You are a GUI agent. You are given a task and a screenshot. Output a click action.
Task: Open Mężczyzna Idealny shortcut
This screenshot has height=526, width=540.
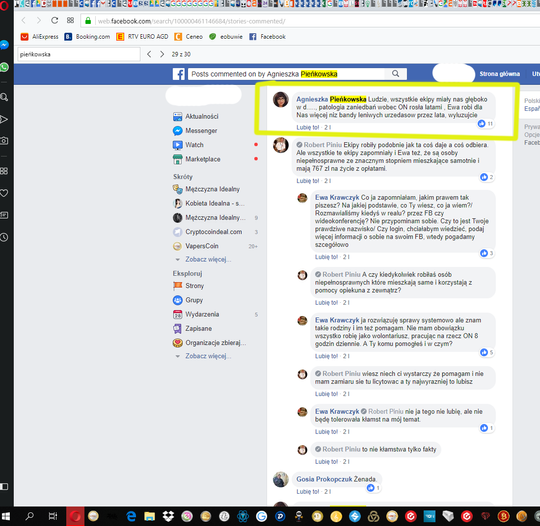click(x=206, y=189)
